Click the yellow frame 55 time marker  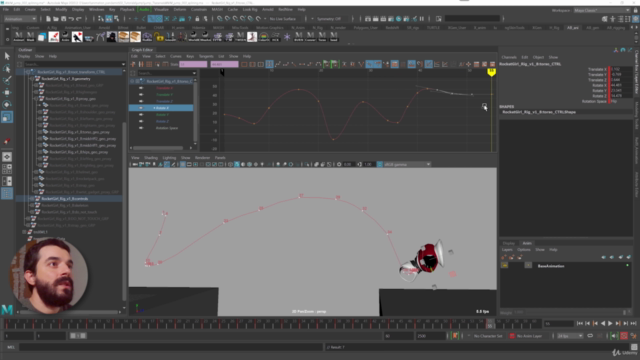[491, 72]
